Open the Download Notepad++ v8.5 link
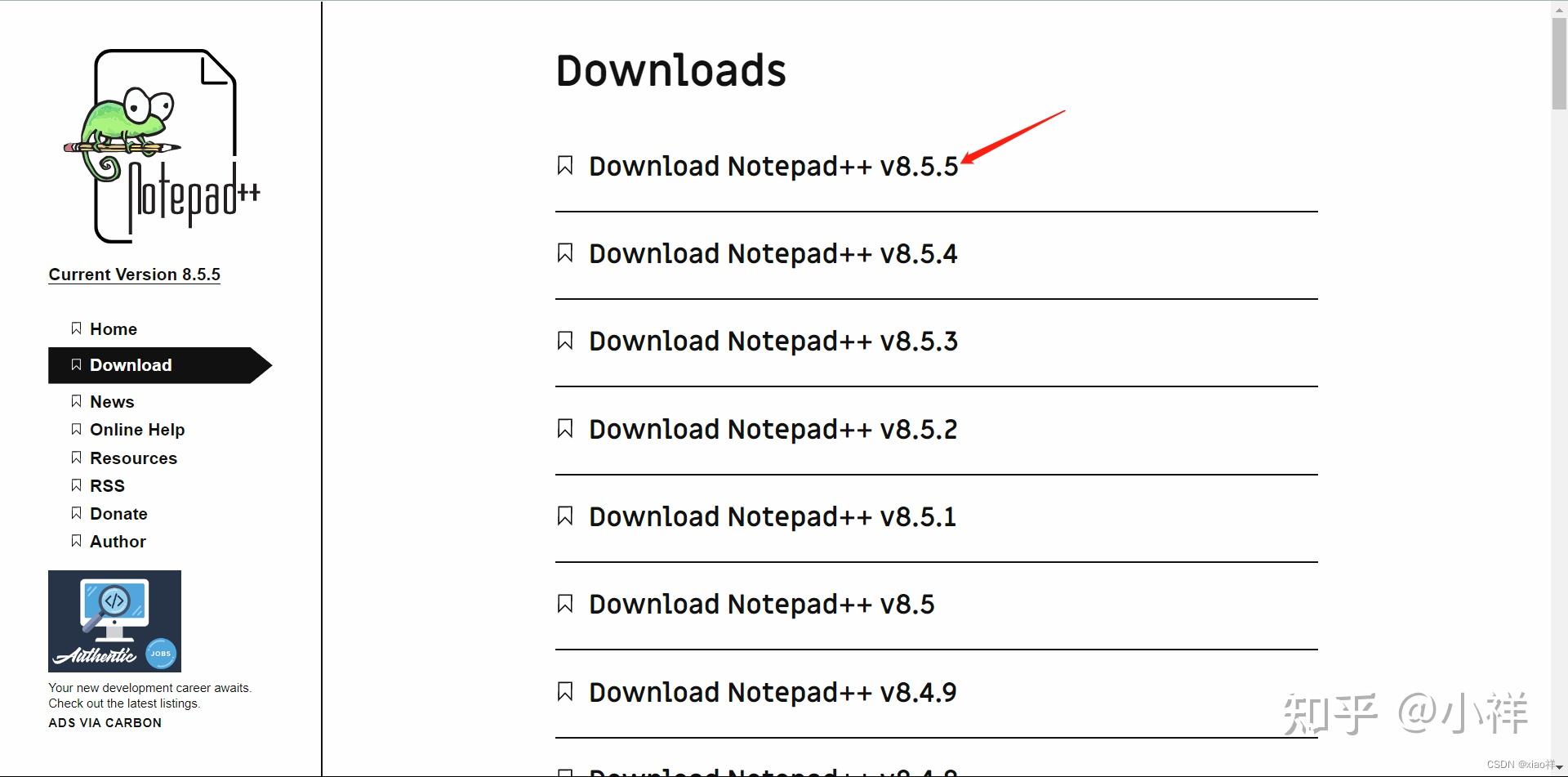The width and height of the screenshot is (1568, 777). pyautogui.click(x=761, y=605)
